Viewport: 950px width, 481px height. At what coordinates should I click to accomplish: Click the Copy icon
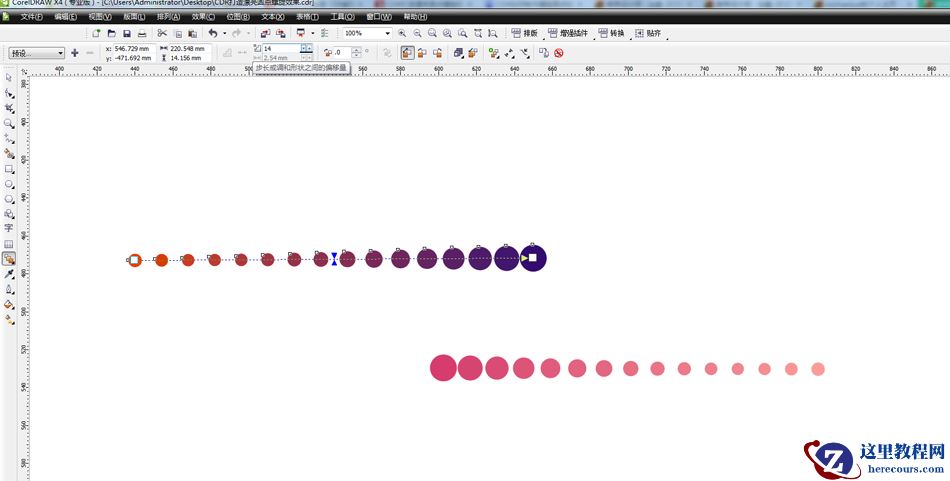178,33
